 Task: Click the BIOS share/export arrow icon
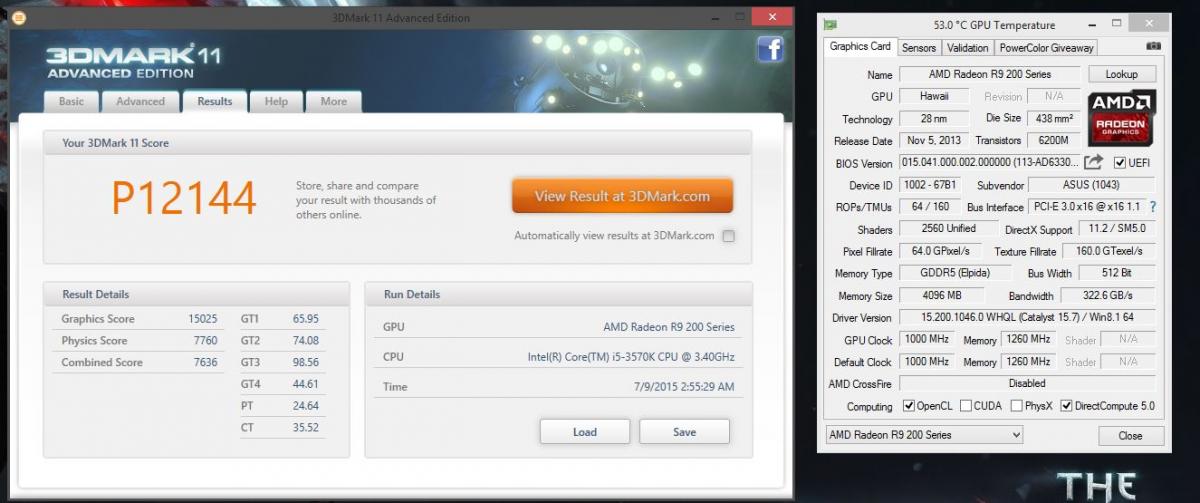[x=1094, y=162]
